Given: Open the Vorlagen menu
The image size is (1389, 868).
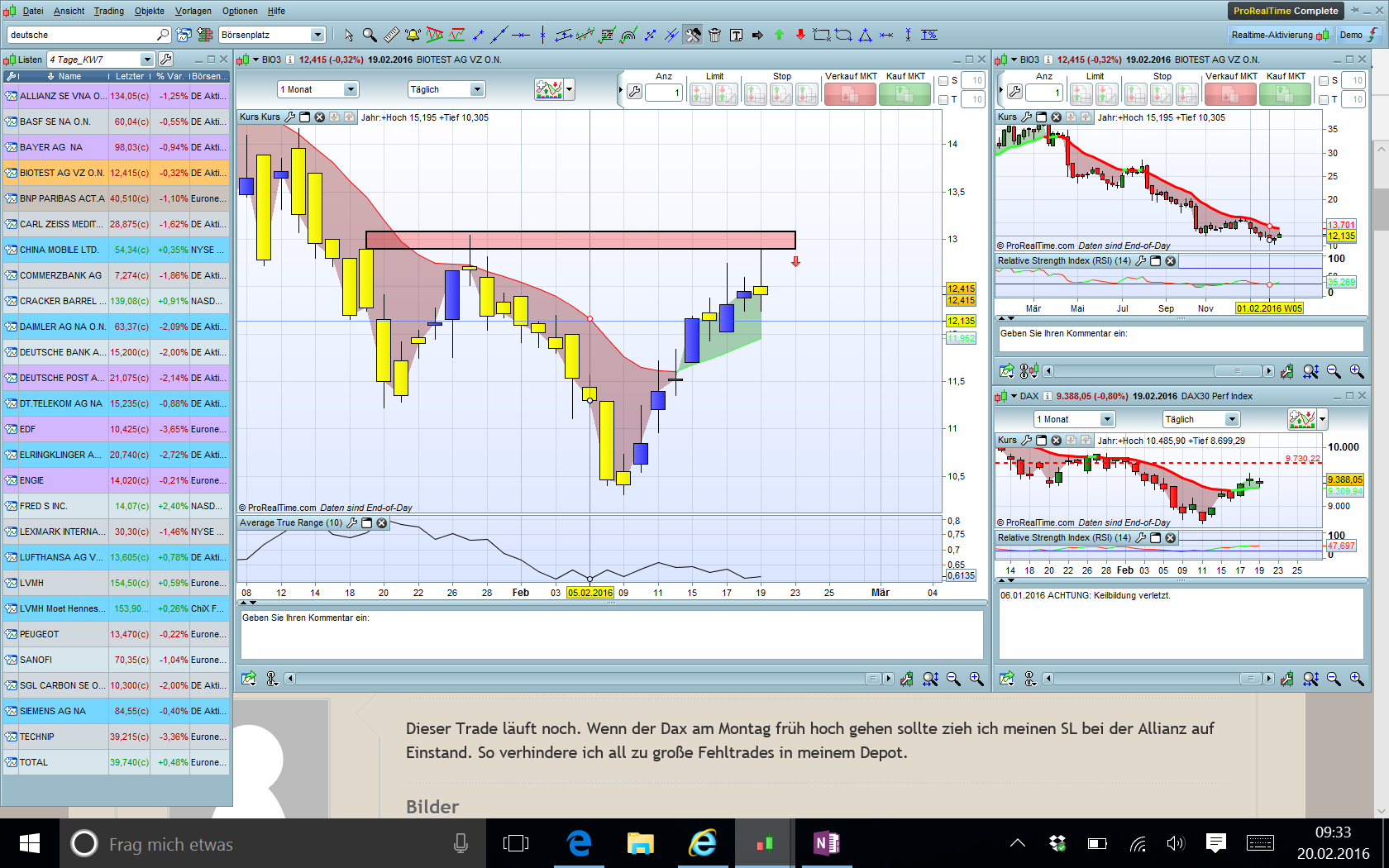Looking at the screenshot, I should pyautogui.click(x=193, y=11).
